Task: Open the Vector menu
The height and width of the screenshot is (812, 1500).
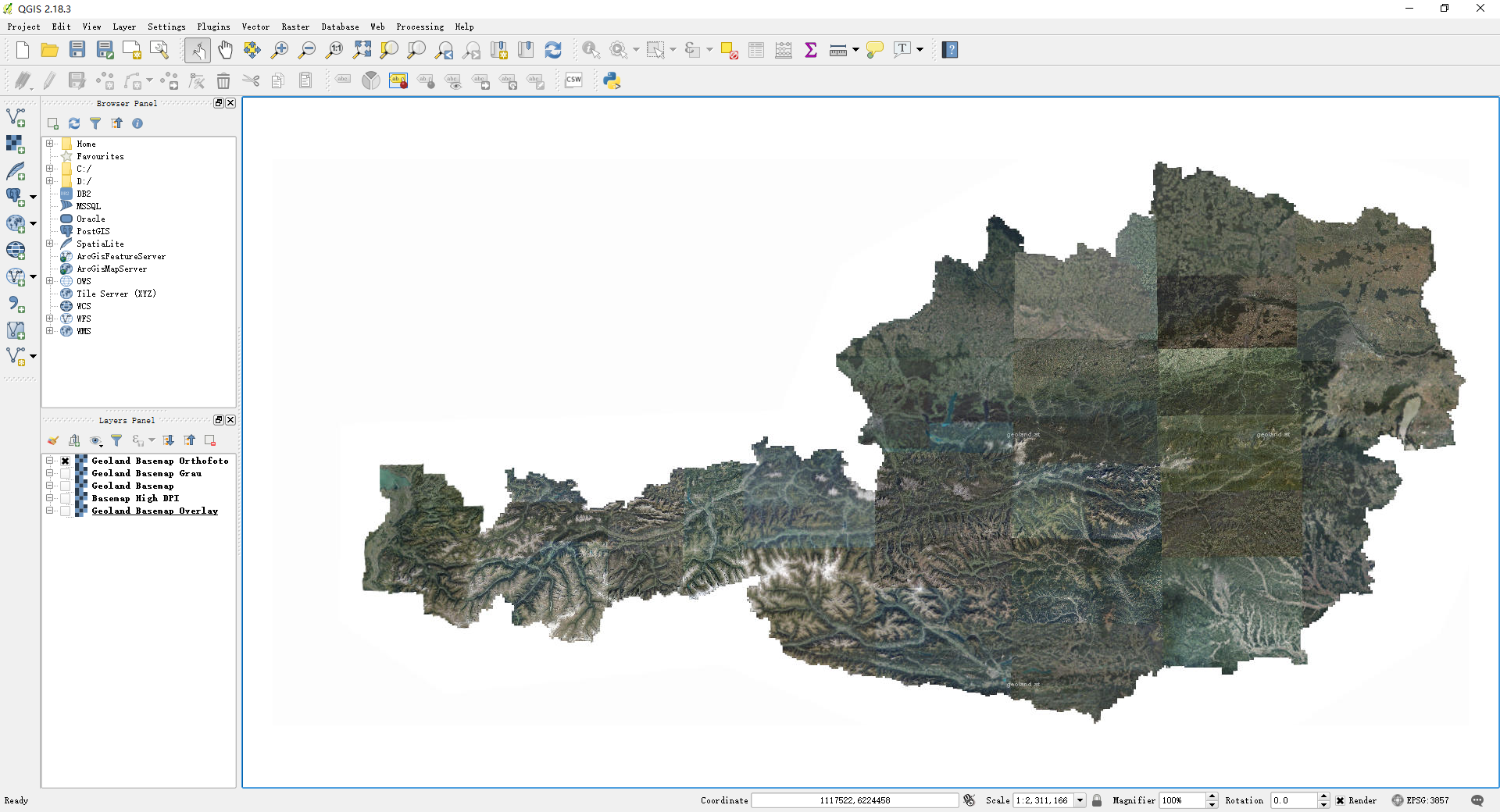Action: (x=255, y=27)
